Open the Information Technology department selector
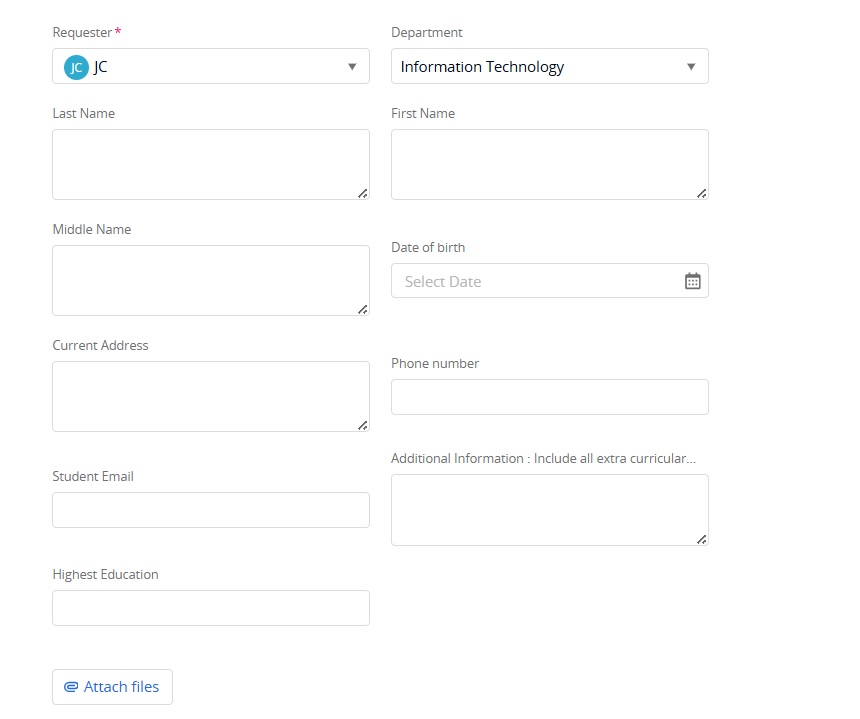This screenshot has width=860, height=719. pyautogui.click(x=550, y=66)
